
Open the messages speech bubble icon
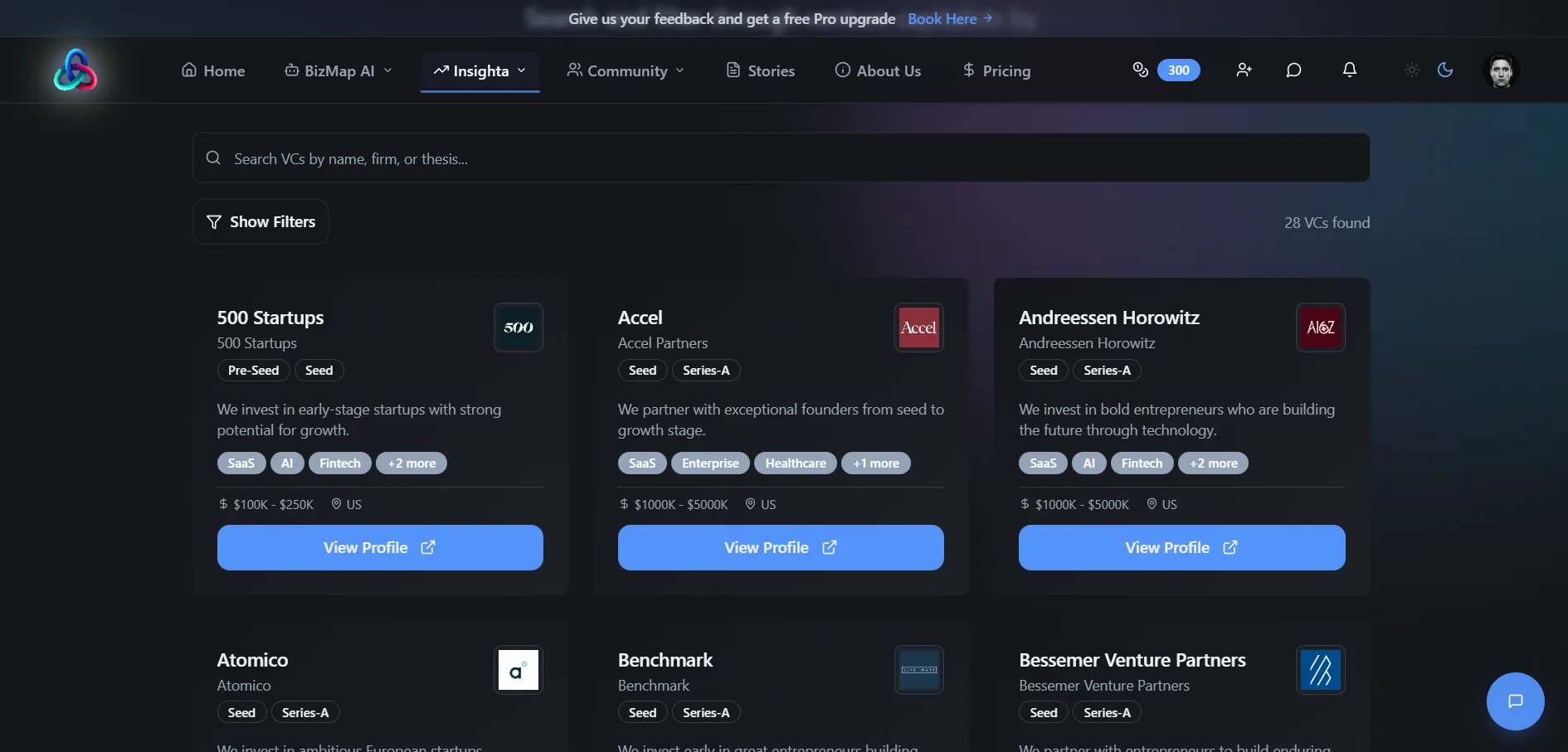(x=1293, y=70)
